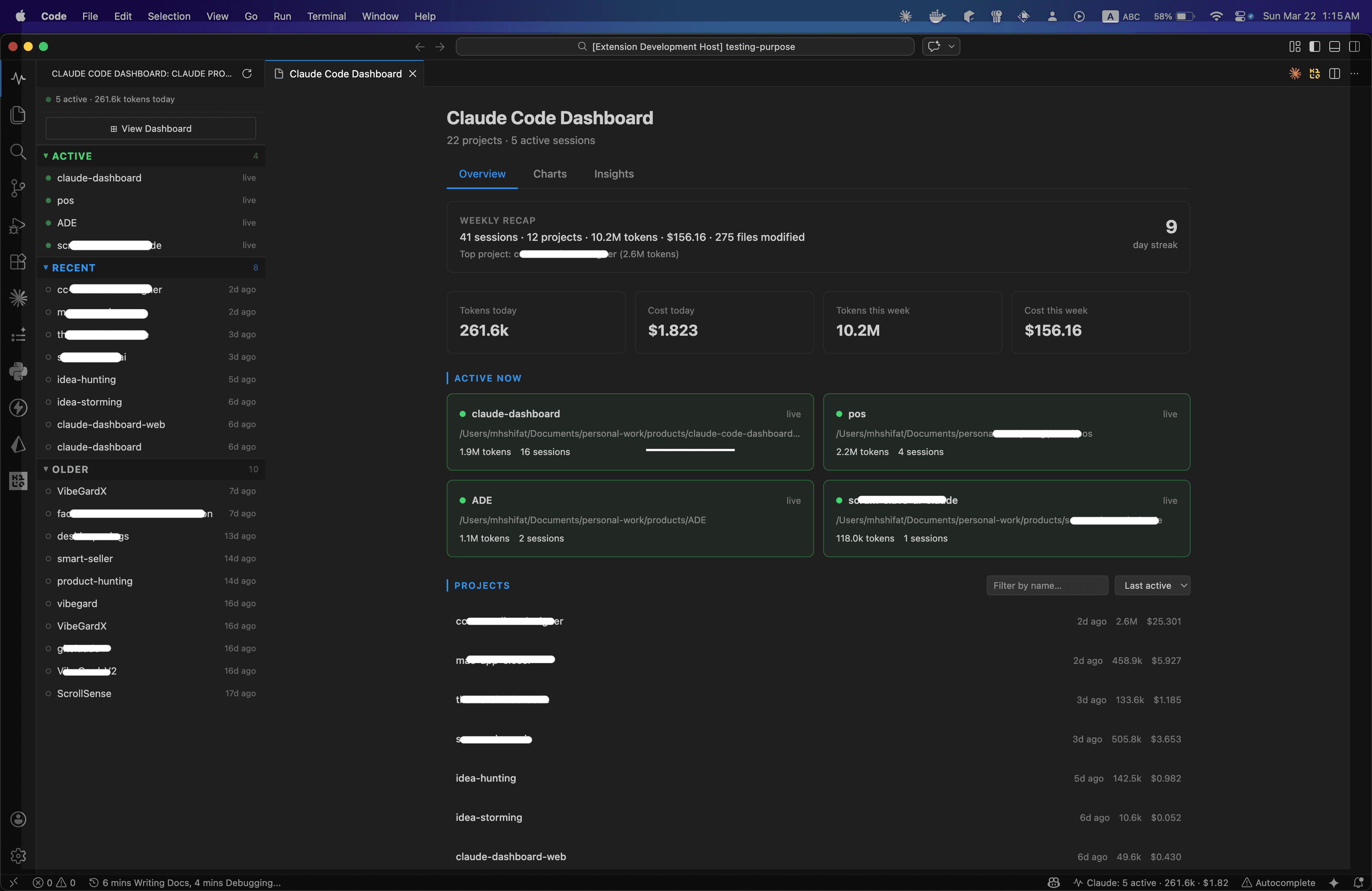Go back with the navigation arrow
Screen dimensions: 1372x891
point(420,46)
